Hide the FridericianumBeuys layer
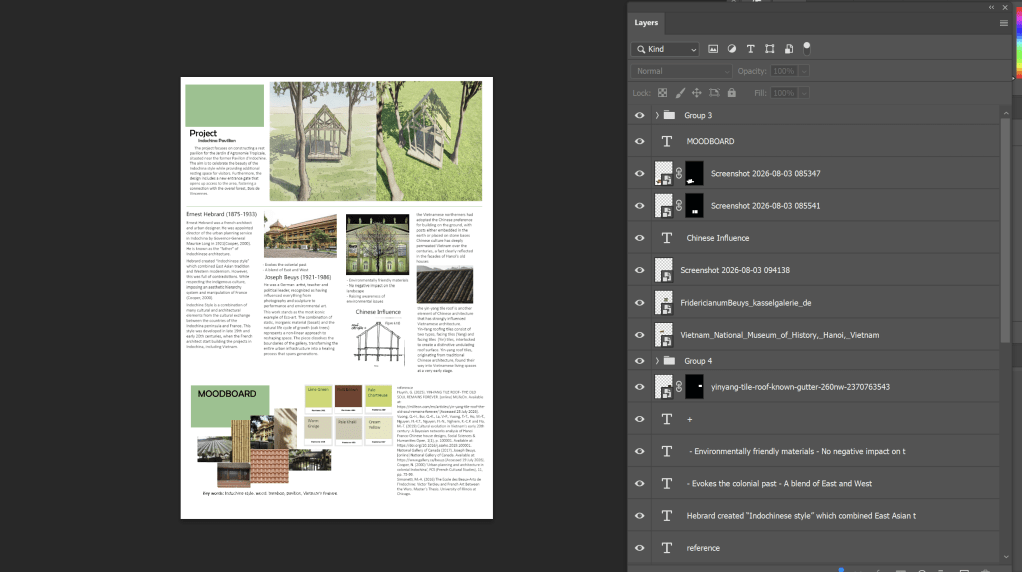Image resolution: width=1022 pixels, height=572 pixels. [x=639, y=303]
